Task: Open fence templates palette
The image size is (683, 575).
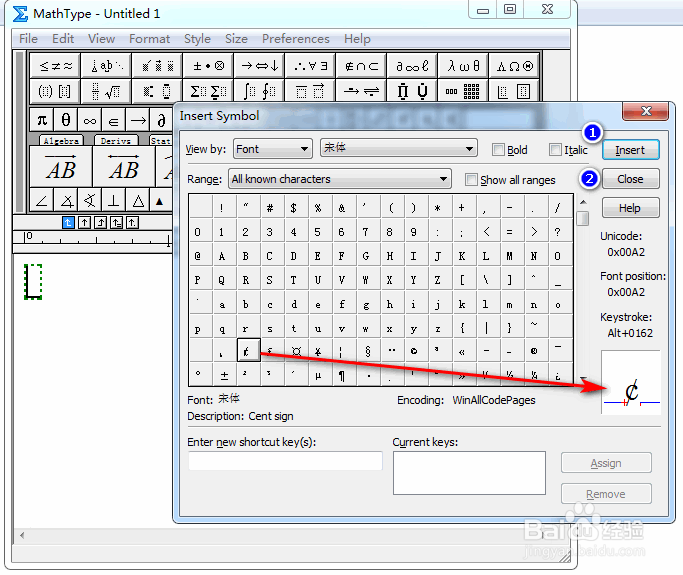Action: tap(55, 91)
